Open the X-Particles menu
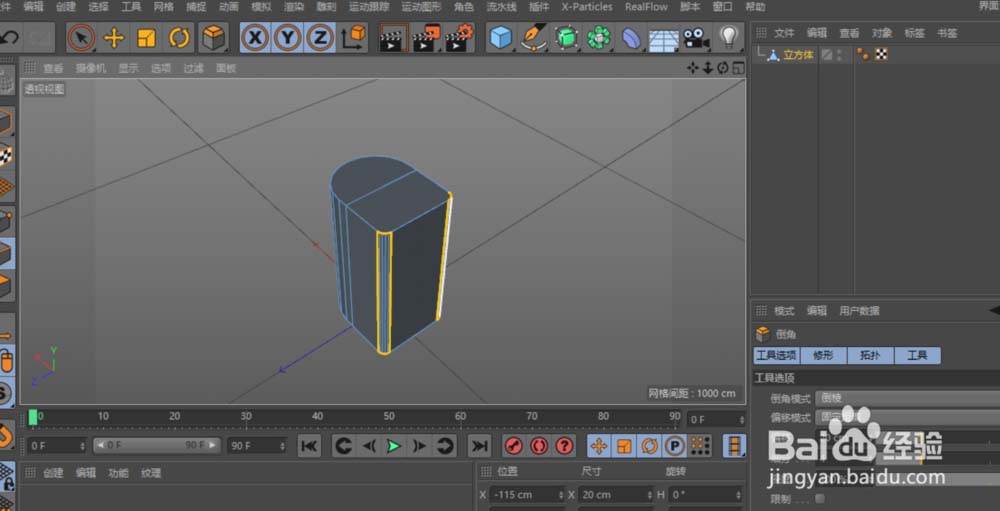 586,6
